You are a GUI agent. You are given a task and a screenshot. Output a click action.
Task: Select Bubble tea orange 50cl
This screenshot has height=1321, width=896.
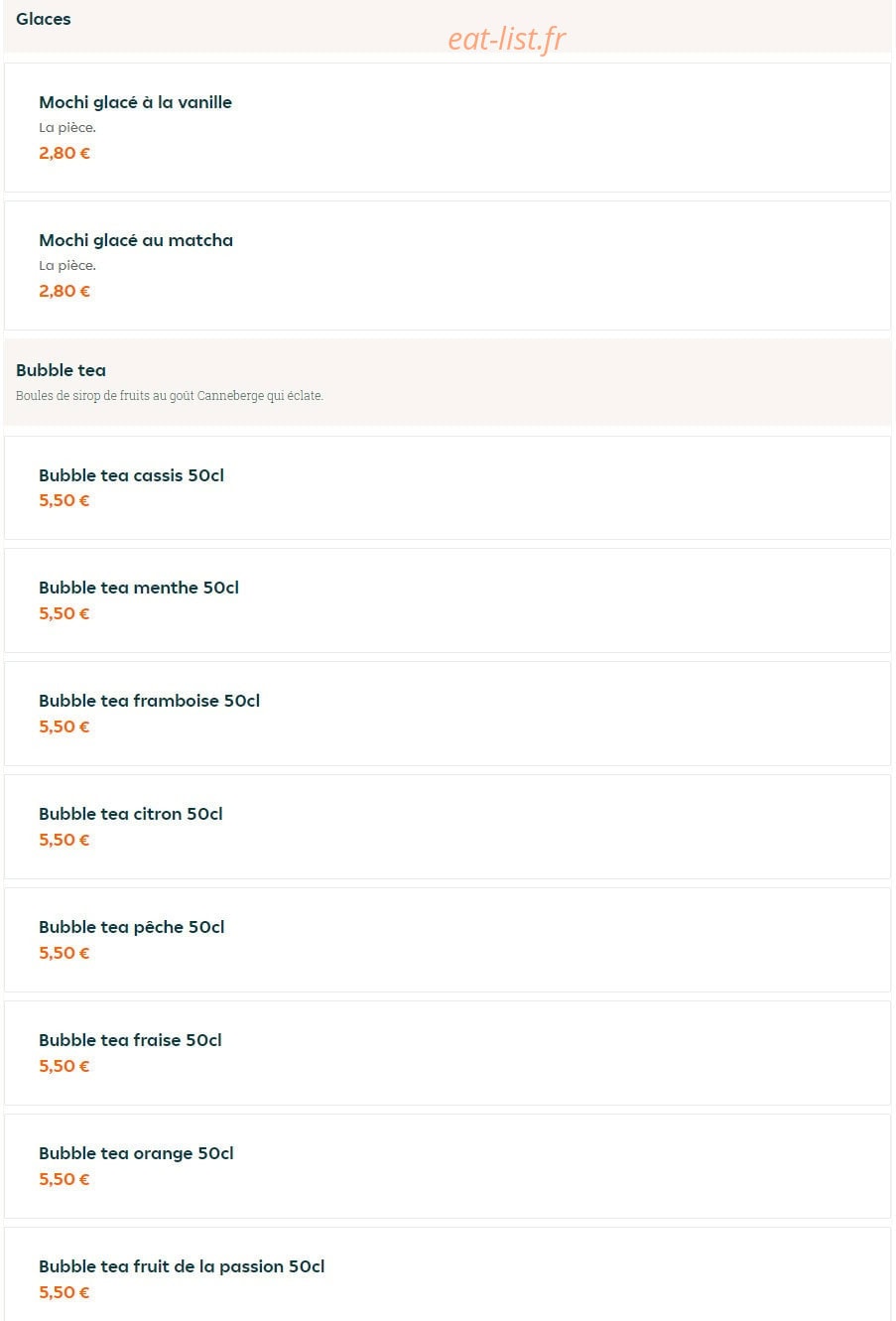448,1166
